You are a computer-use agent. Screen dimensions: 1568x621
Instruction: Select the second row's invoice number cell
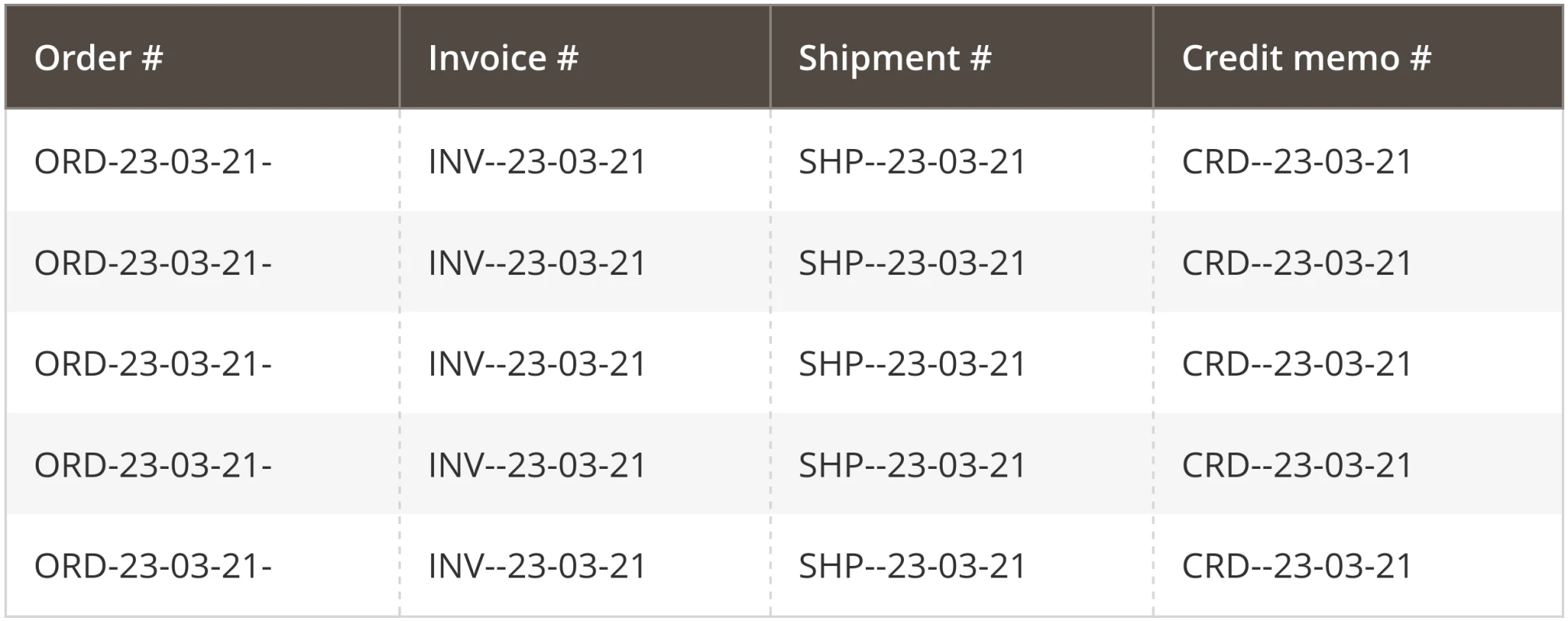click(x=585, y=262)
